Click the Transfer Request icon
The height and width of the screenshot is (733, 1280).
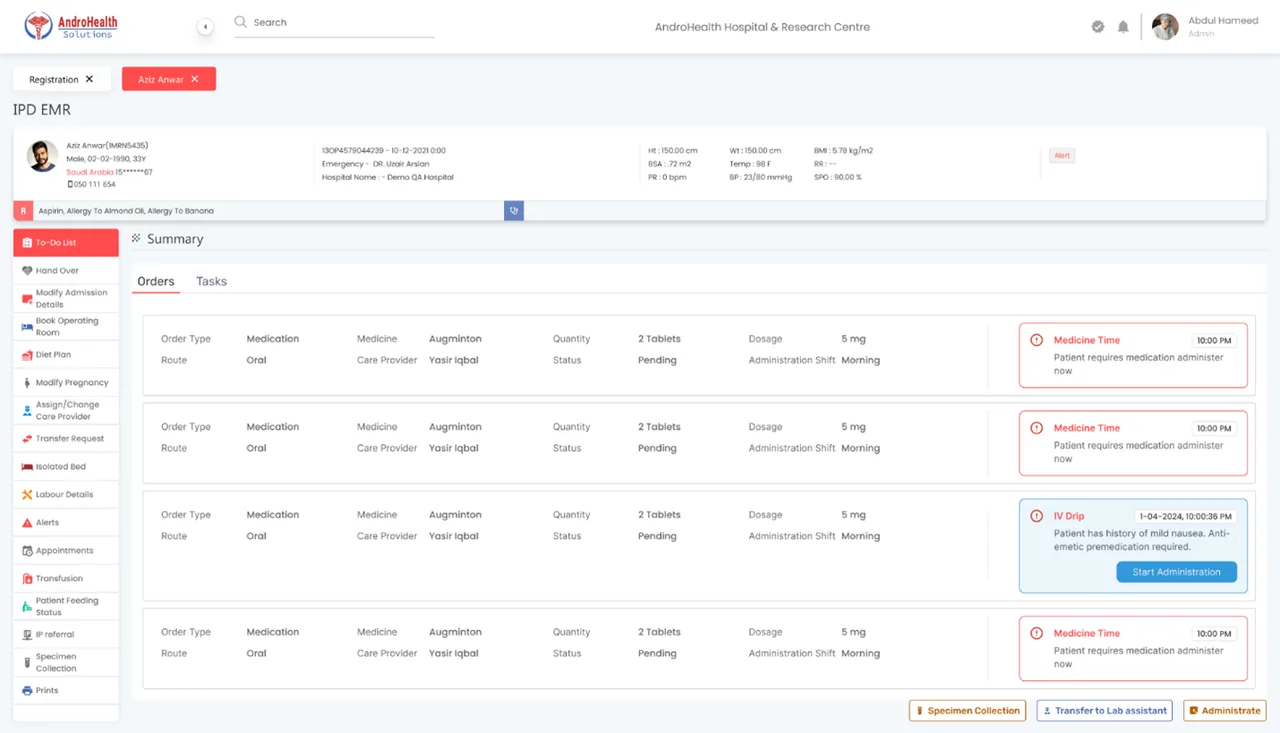27,439
